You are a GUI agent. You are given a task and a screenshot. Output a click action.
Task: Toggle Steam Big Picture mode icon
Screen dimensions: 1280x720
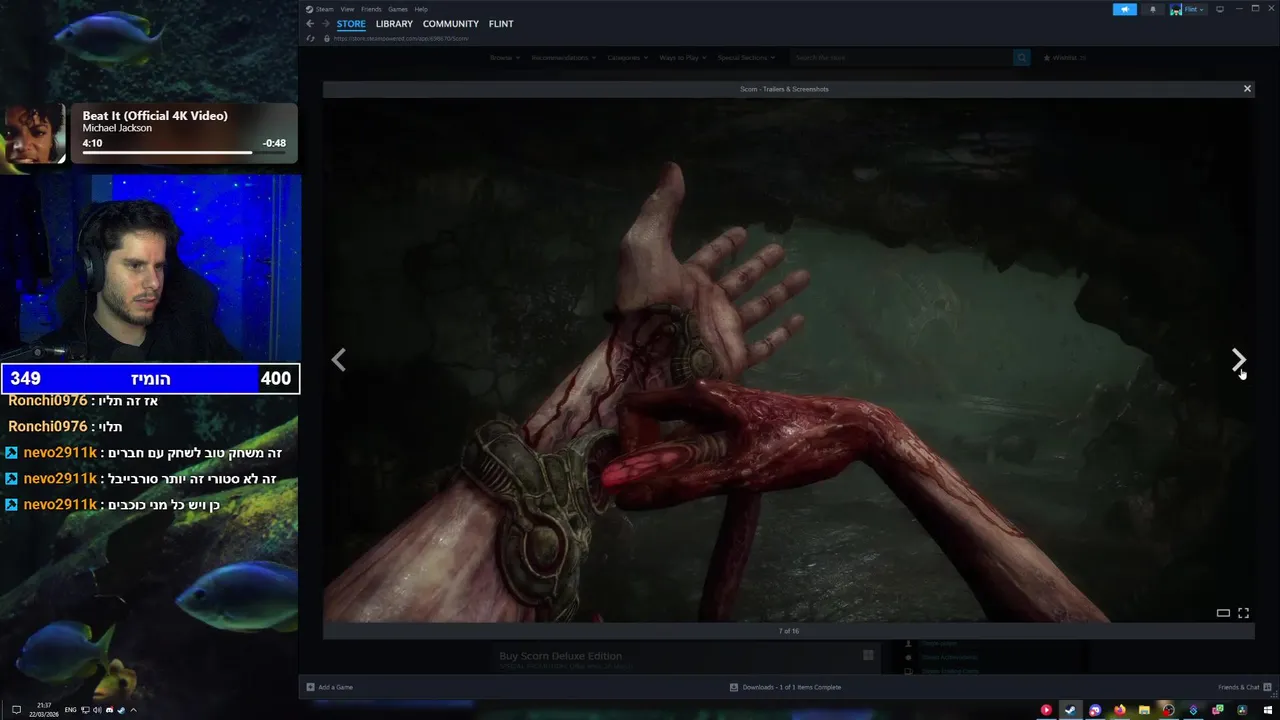click(1219, 9)
